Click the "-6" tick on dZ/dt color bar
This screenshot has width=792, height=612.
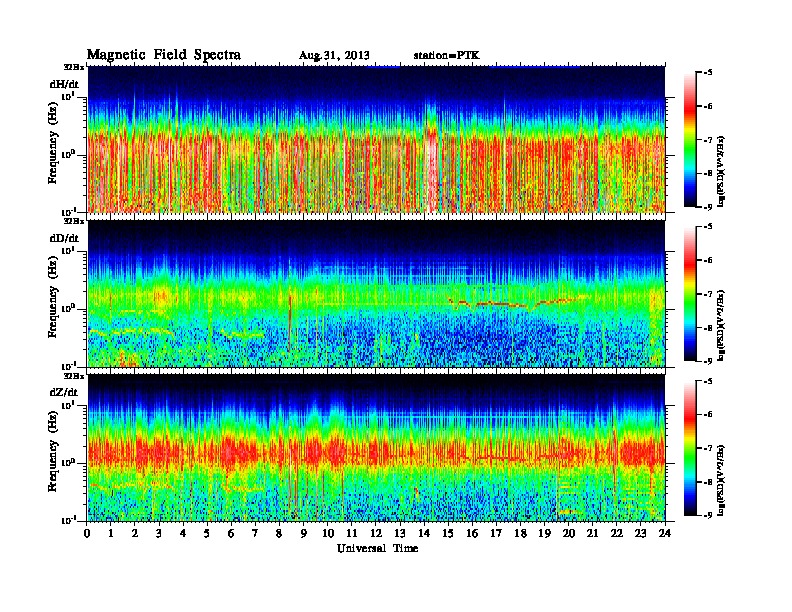708,415
